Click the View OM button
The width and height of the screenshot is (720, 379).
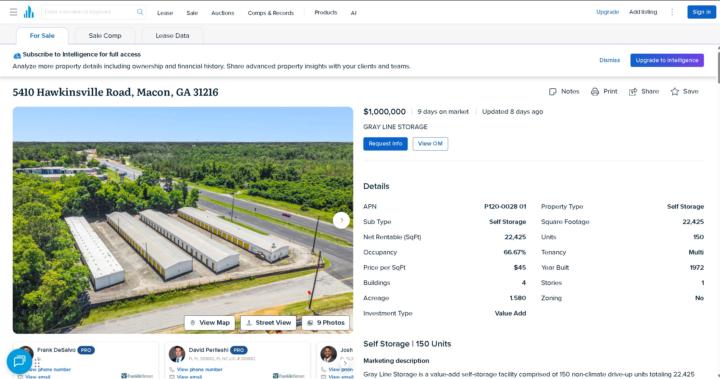pyautogui.click(x=430, y=144)
